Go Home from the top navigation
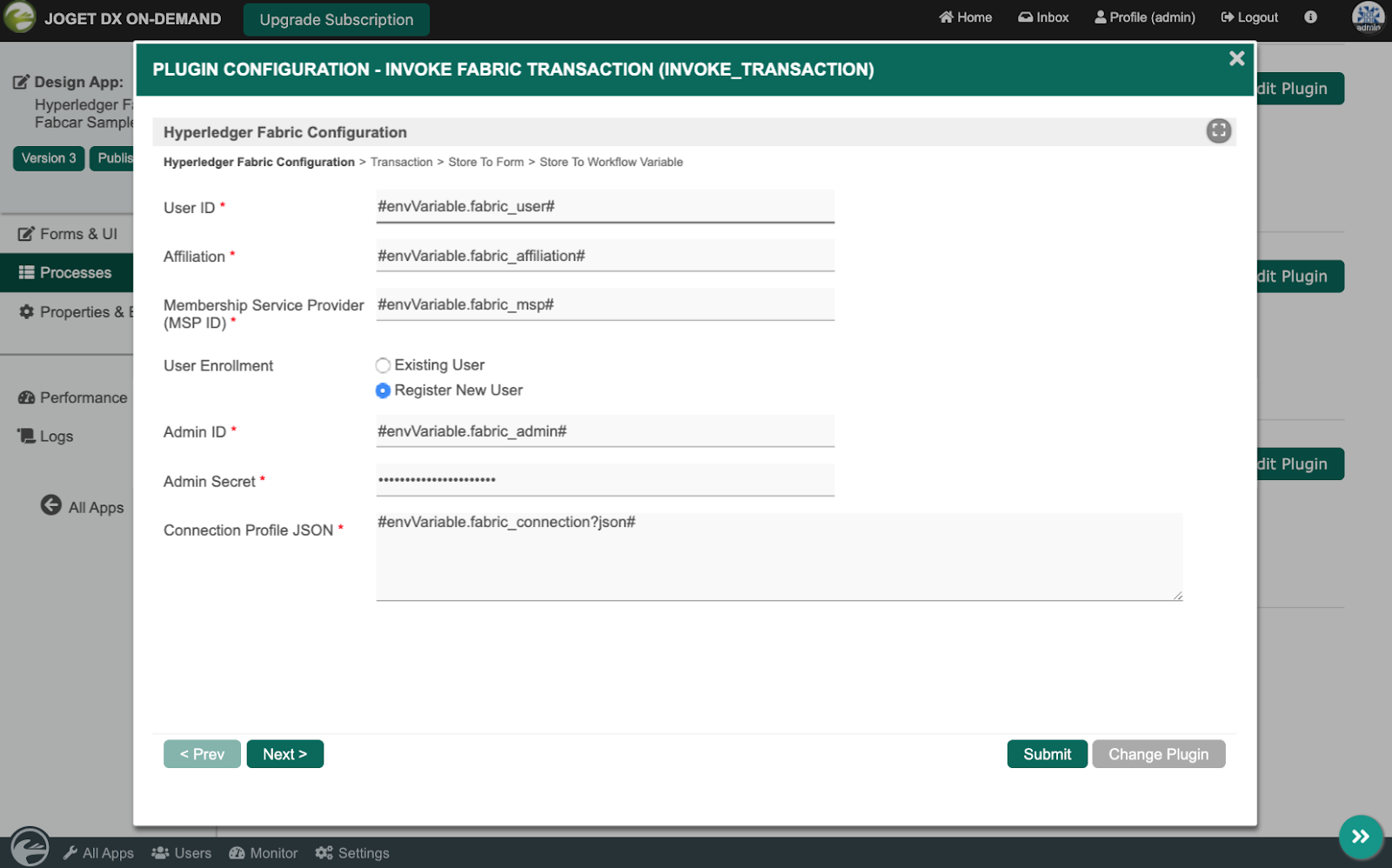Screen dimensions: 1392x868 pyautogui.click(x=966, y=17)
